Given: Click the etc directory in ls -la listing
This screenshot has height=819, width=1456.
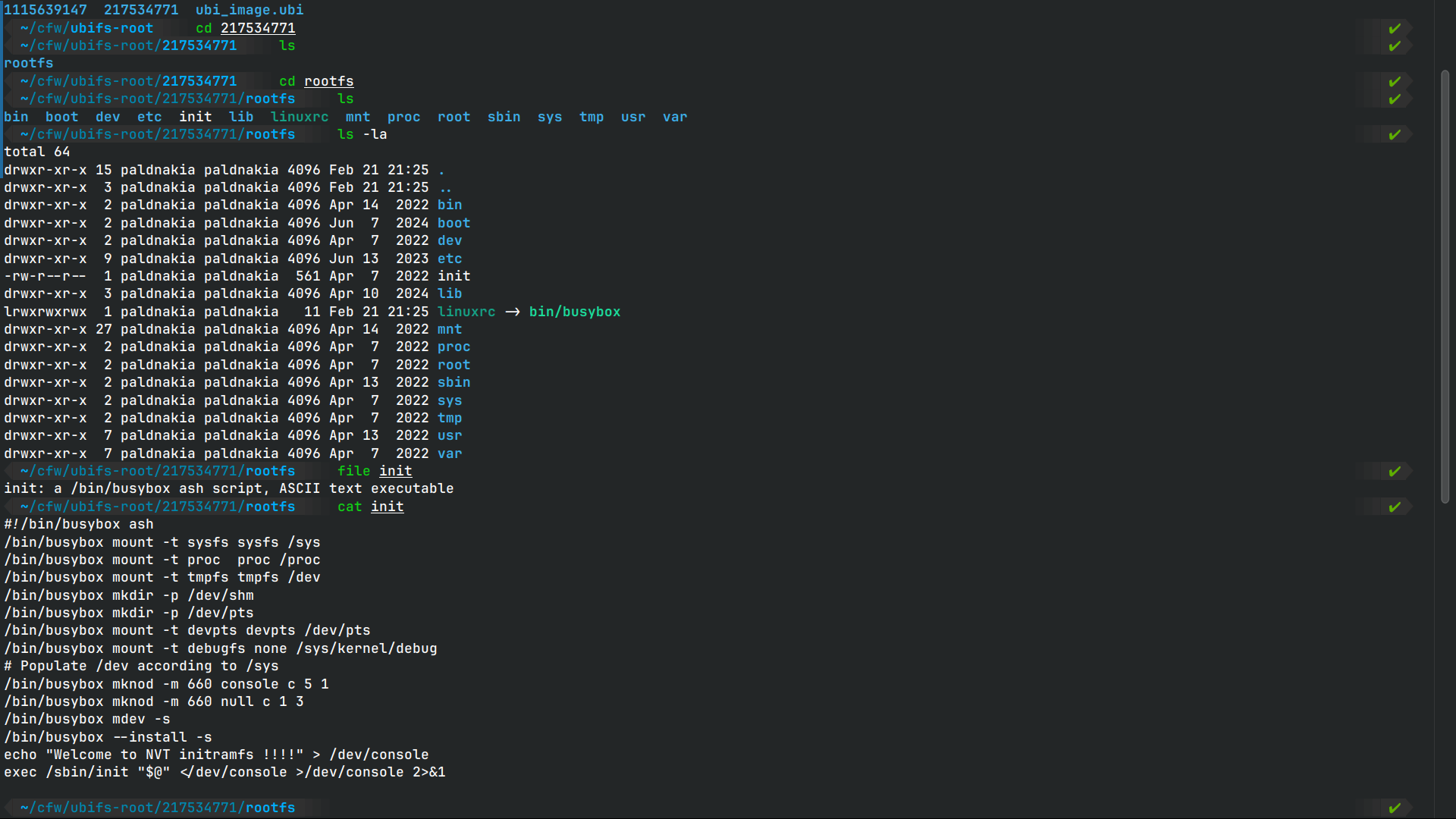Looking at the screenshot, I should point(449,259).
